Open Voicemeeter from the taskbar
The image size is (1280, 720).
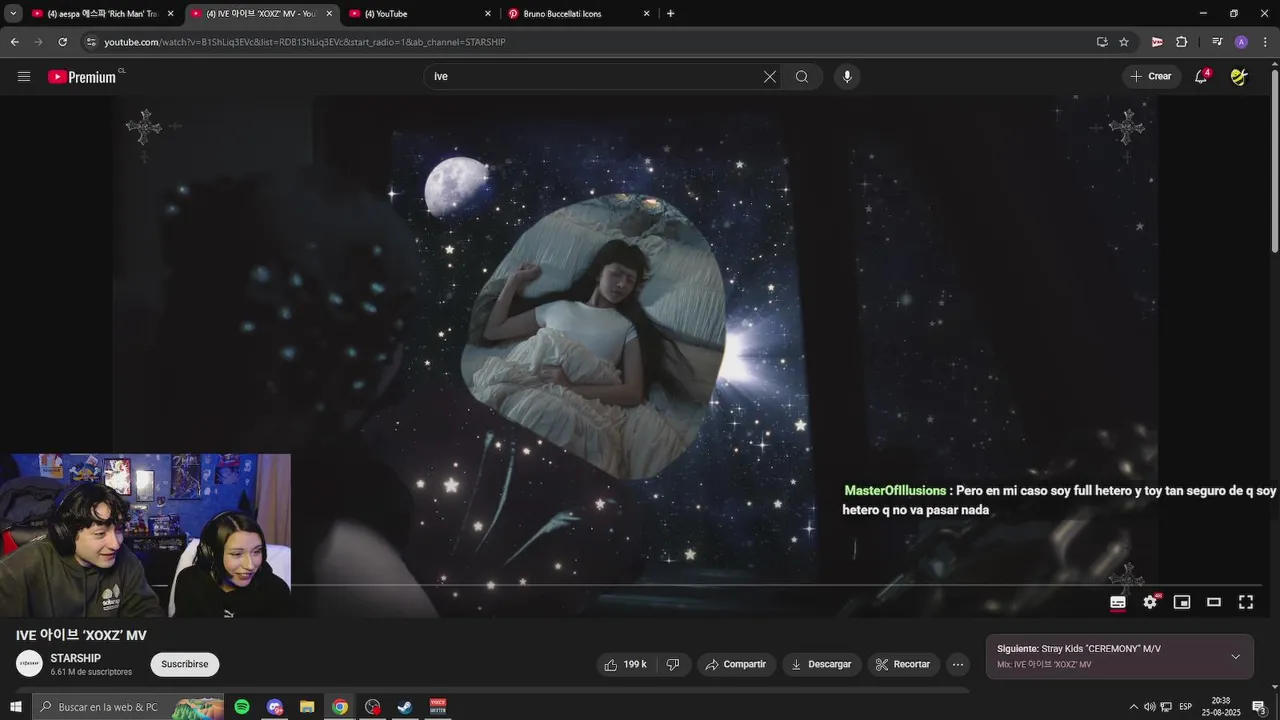point(438,707)
